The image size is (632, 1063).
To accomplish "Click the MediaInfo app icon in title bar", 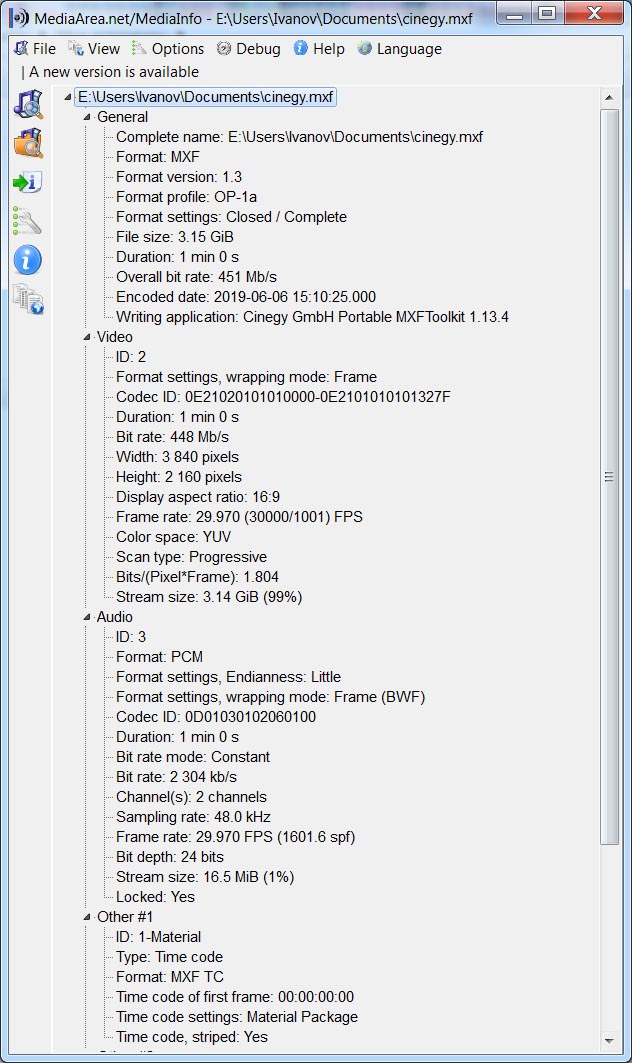I will 18,18.
